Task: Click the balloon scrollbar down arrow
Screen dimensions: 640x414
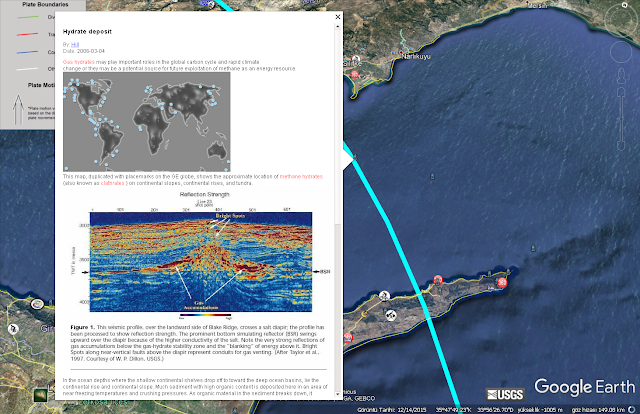Action: tap(338, 394)
